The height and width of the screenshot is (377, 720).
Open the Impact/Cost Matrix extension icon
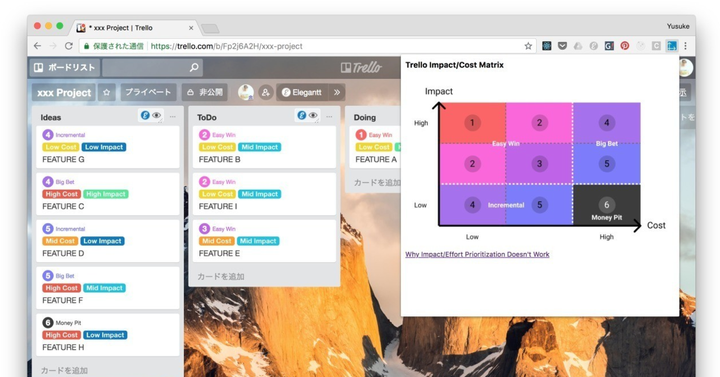point(672,46)
